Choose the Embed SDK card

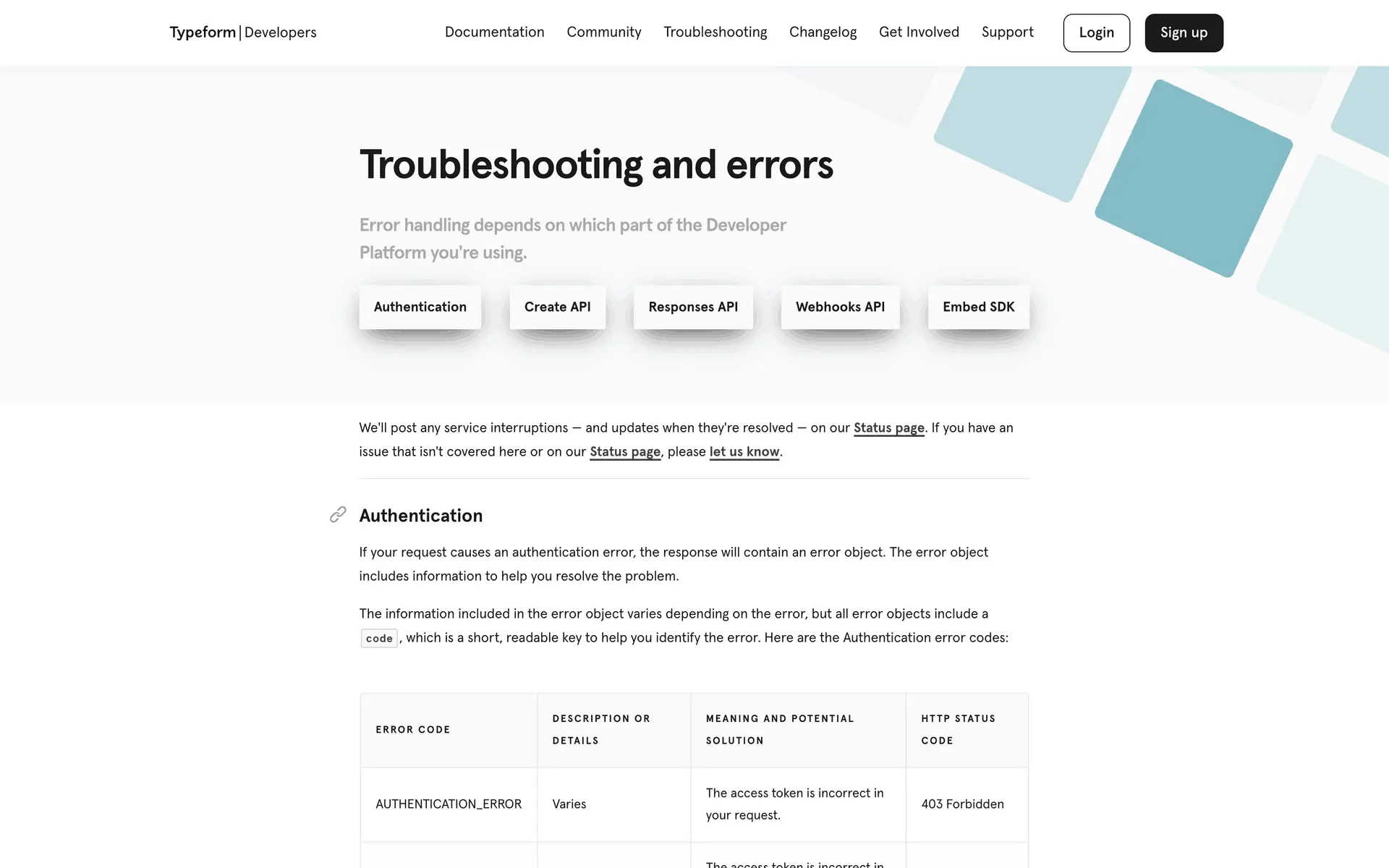(978, 307)
